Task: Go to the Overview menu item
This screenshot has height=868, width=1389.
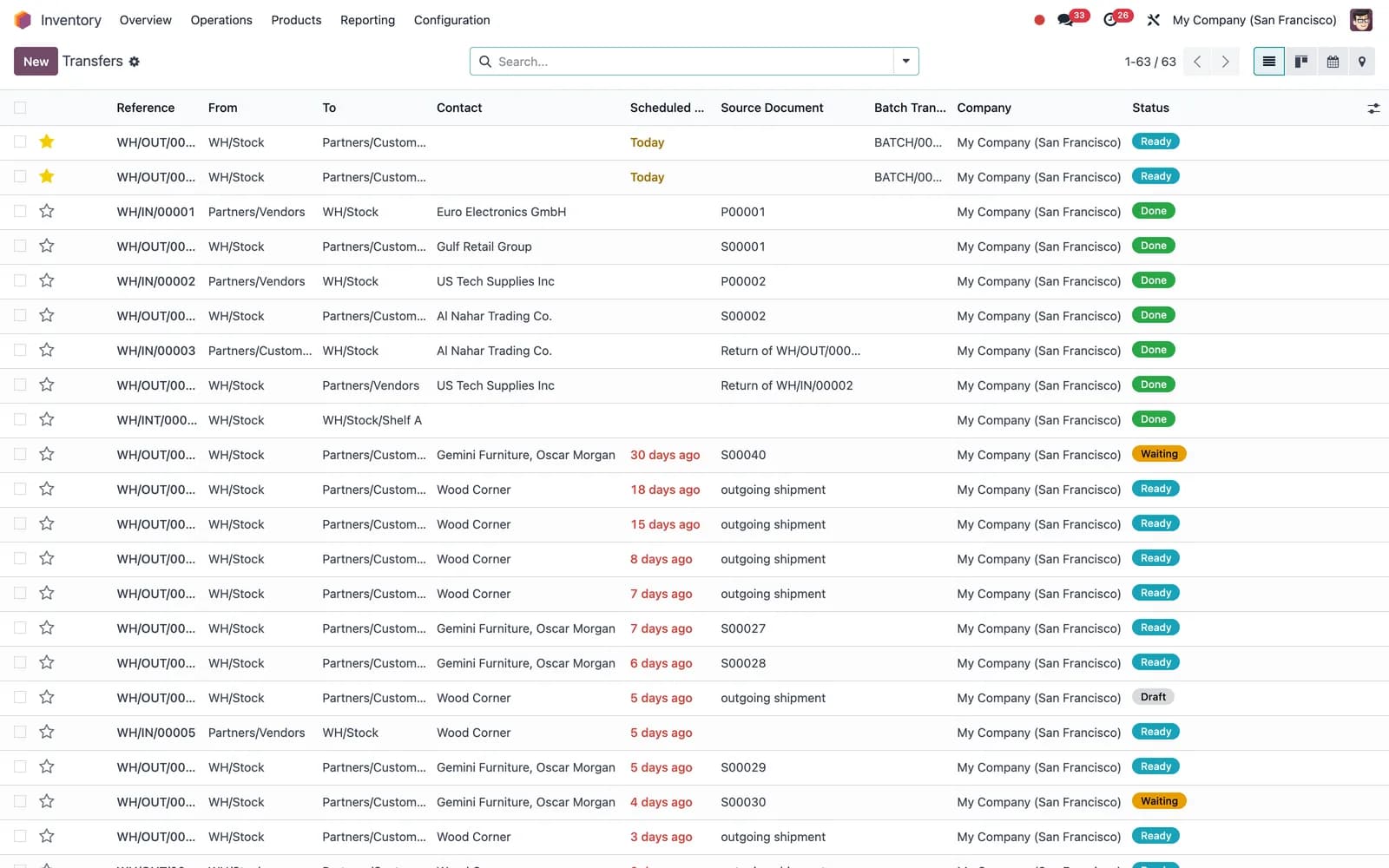Action: 145,20
